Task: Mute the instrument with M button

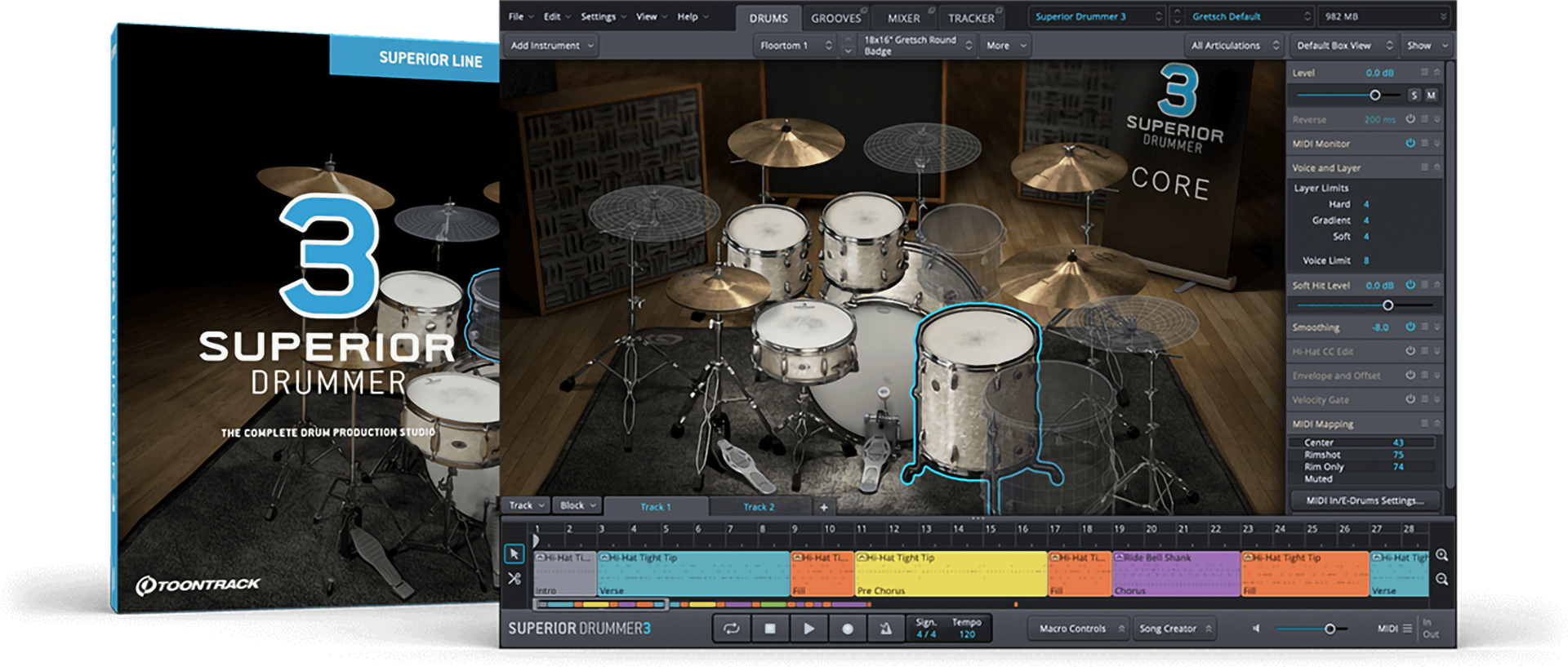Action: (x=1431, y=96)
